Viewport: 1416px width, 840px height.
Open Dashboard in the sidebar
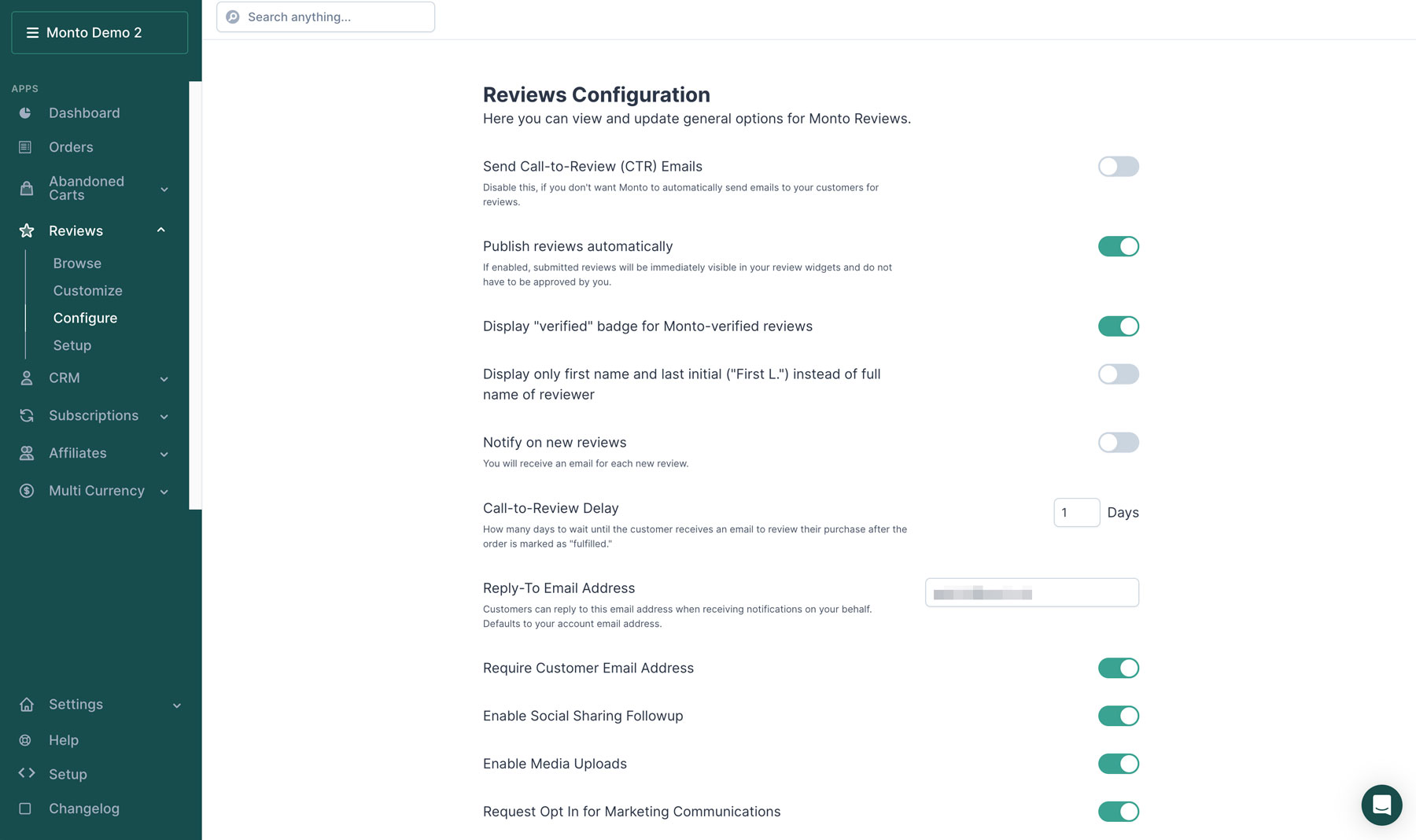[84, 113]
